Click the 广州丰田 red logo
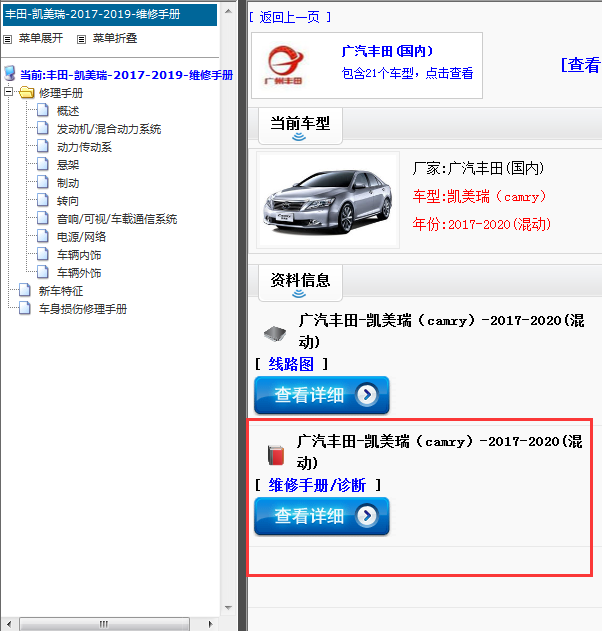This screenshot has height=631, width=602. 285,65
